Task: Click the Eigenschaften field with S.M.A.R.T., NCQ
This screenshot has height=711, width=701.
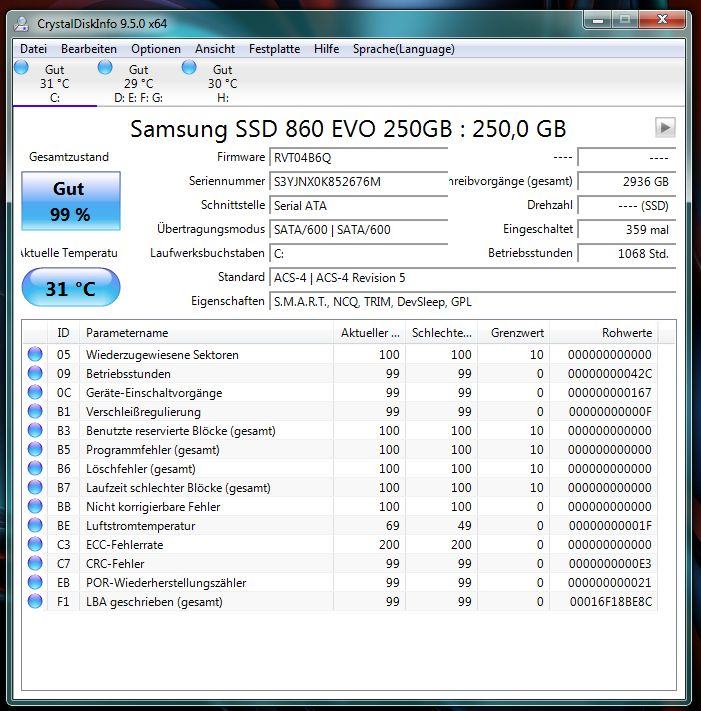Action: pos(472,302)
